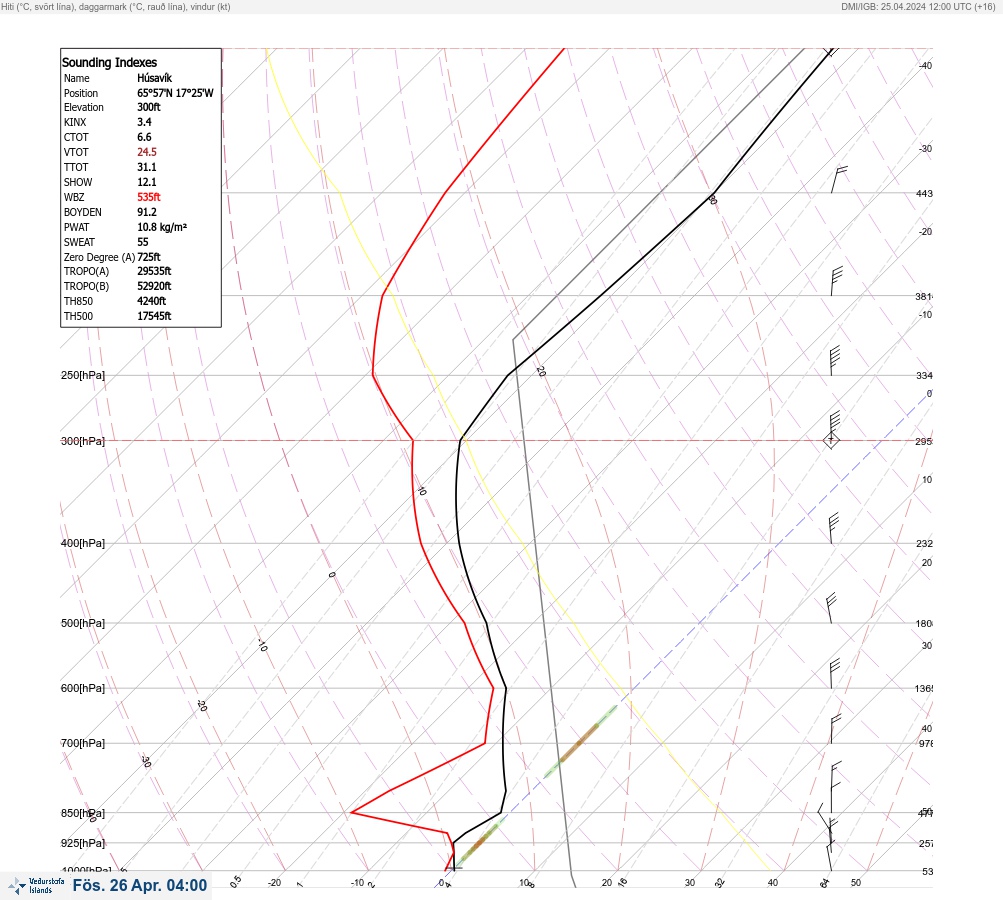Click the PWAT value 10.8 kg/m²
1003x900 pixels.
coord(162,227)
